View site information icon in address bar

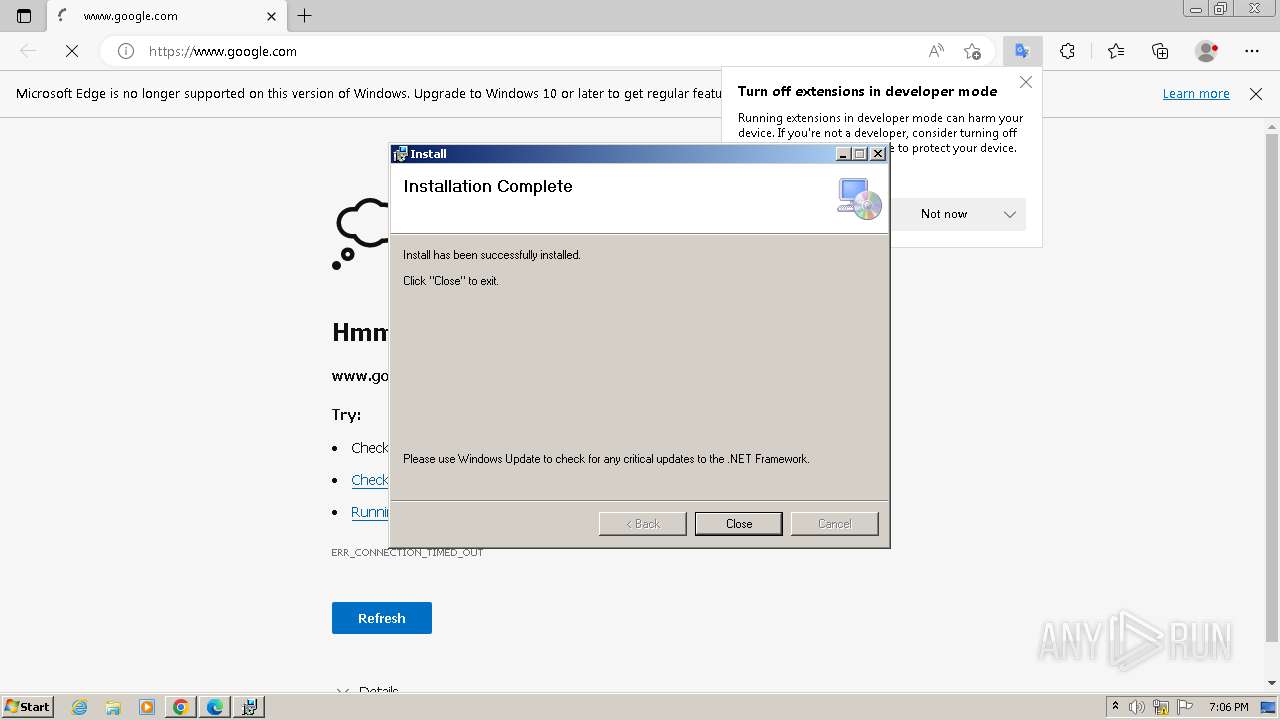pyautogui.click(x=126, y=51)
